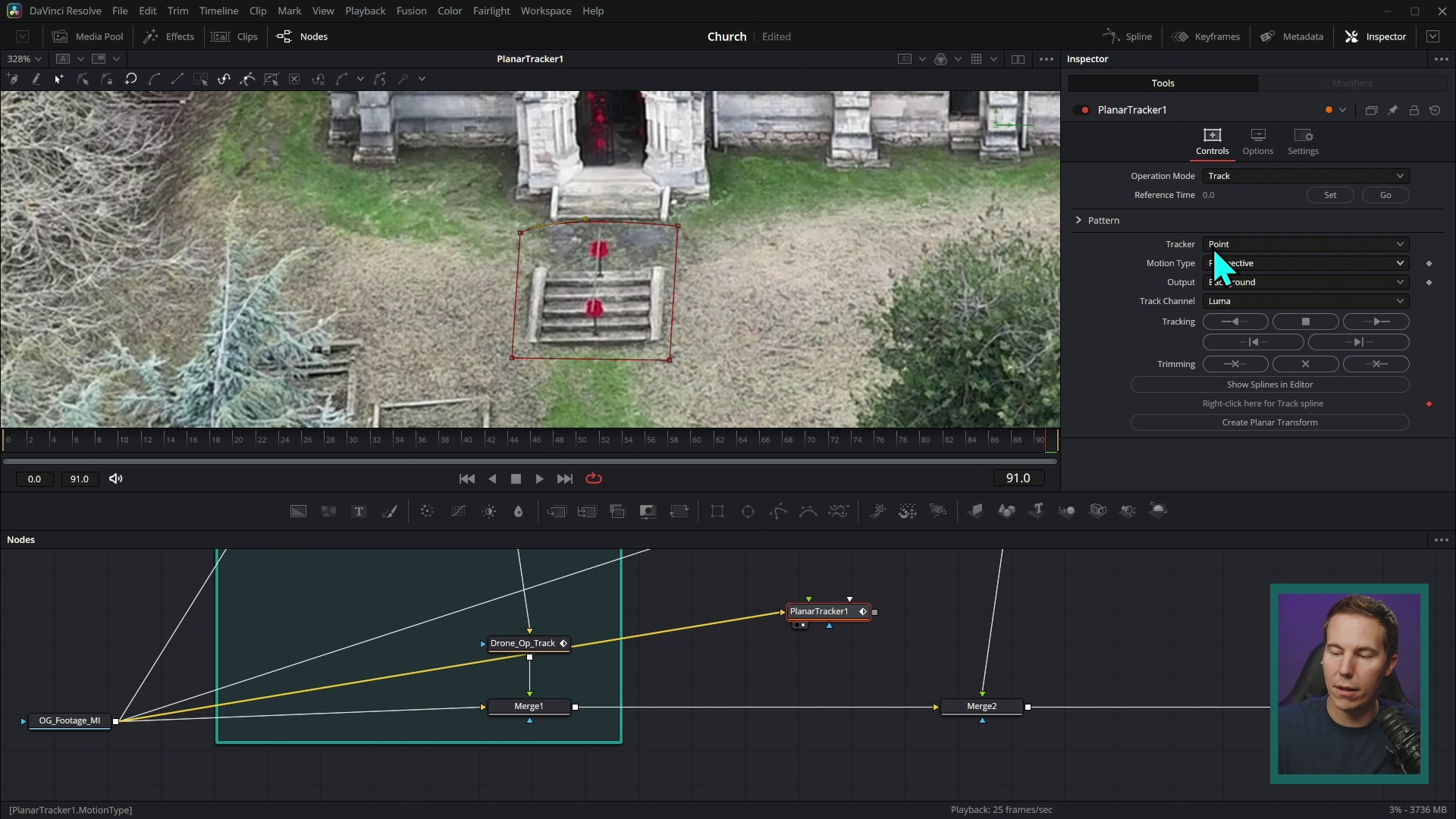Viewport: 1456px width, 819px height.
Task: Pin the PlanarTracker1 inspector controls
Action: pyautogui.click(x=1393, y=110)
